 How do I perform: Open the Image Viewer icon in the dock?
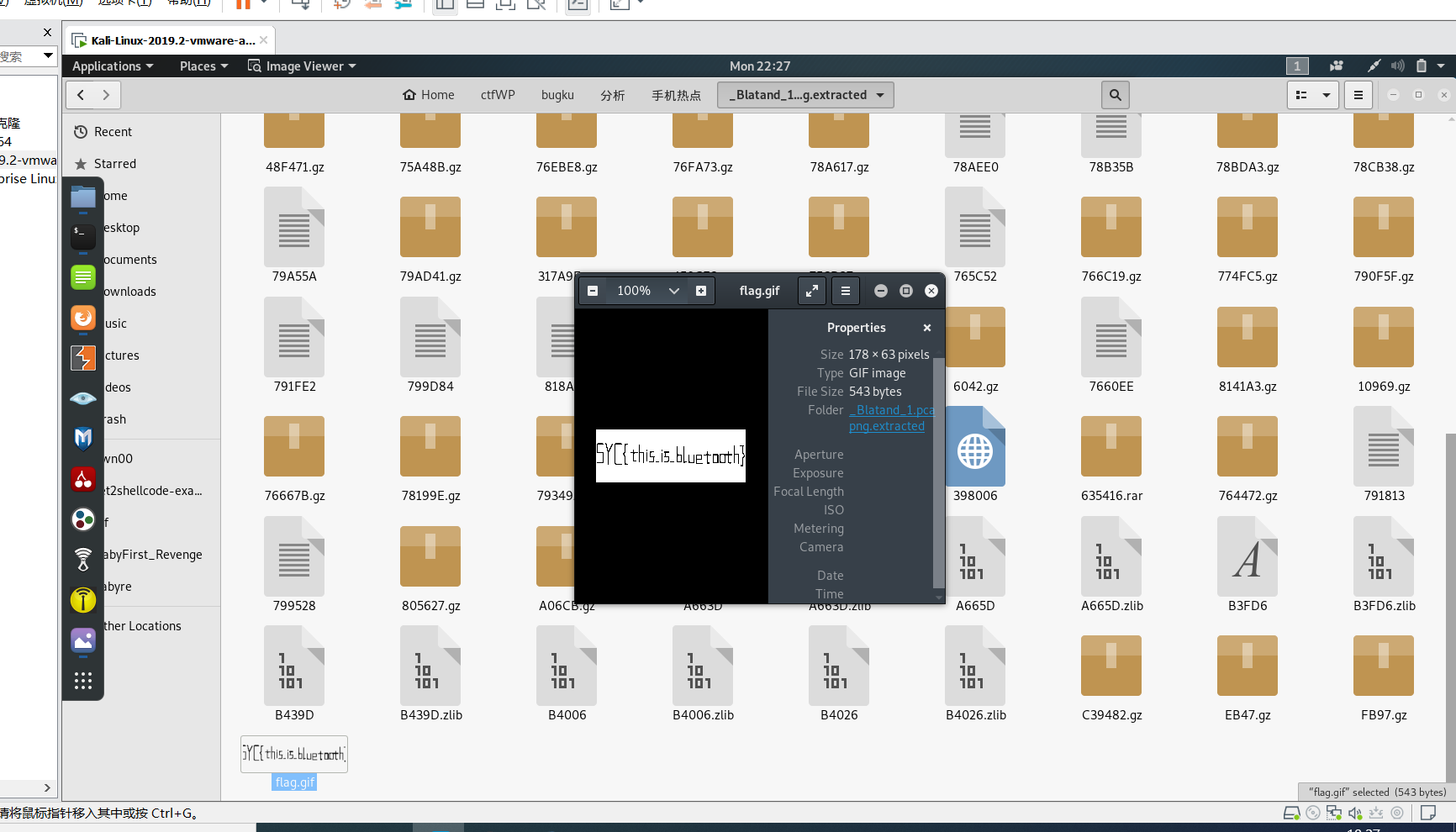pyautogui.click(x=83, y=640)
